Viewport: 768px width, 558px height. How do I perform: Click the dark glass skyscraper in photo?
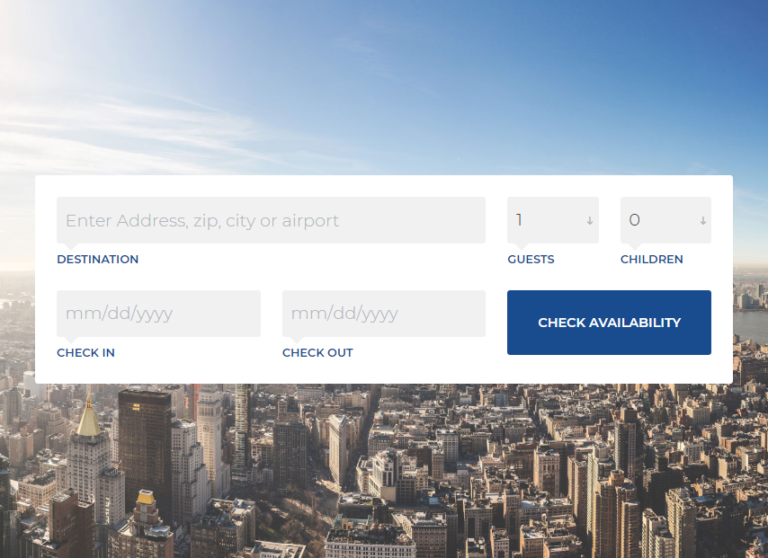tap(145, 451)
